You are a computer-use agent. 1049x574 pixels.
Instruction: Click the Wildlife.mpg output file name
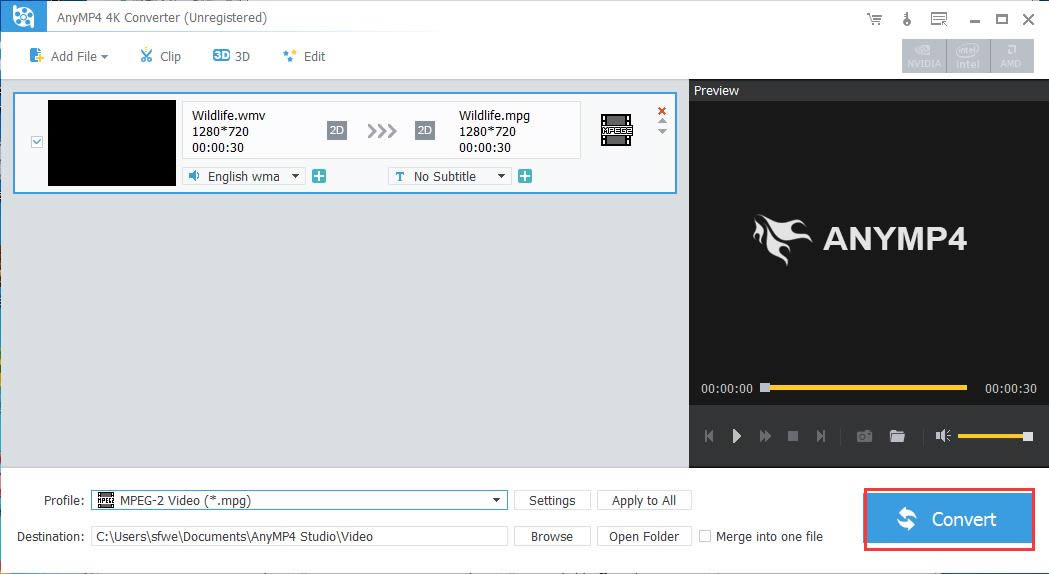494,116
